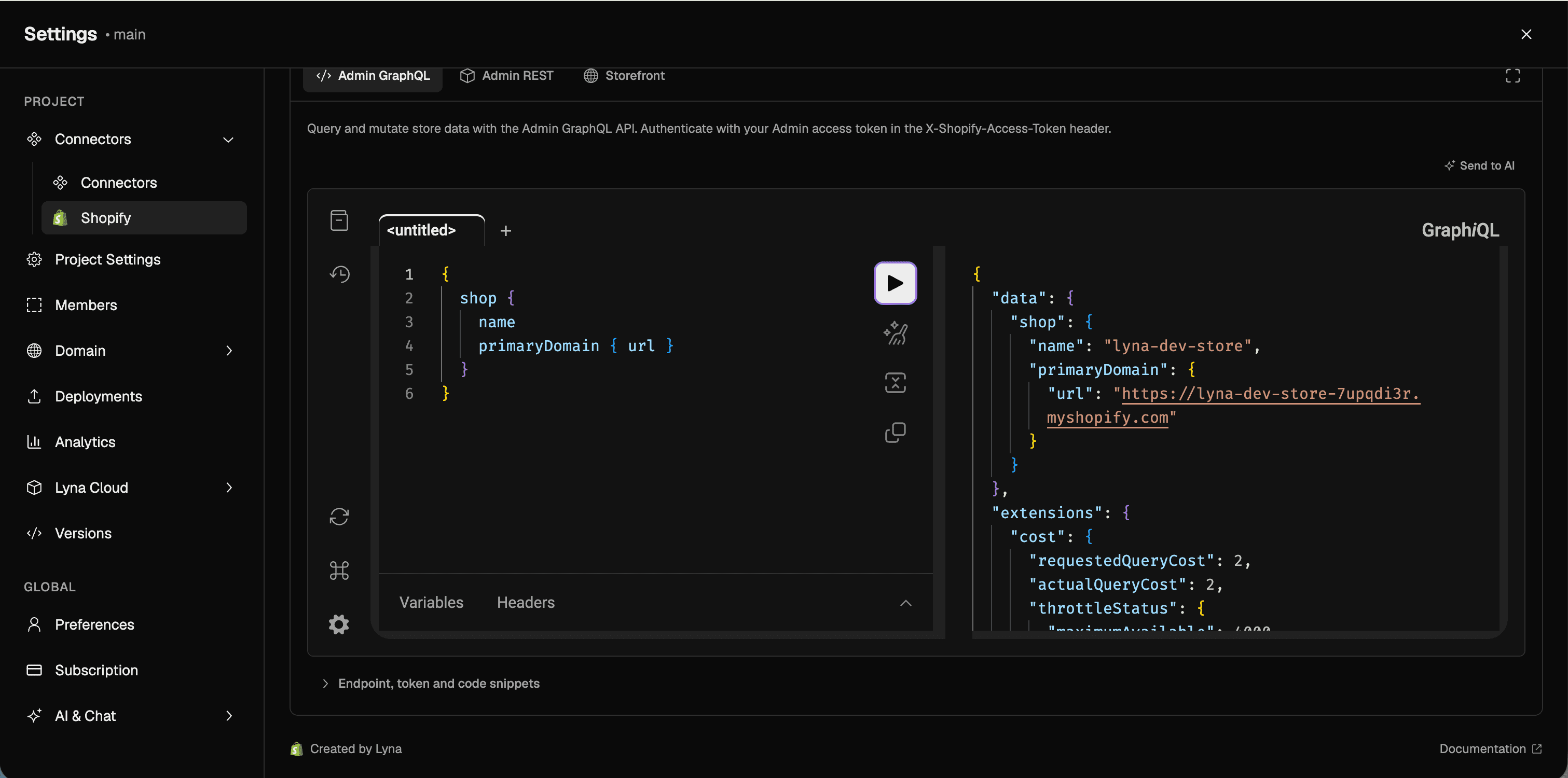Click the Versions code icon
The image size is (1568, 778).
point(34,533)
